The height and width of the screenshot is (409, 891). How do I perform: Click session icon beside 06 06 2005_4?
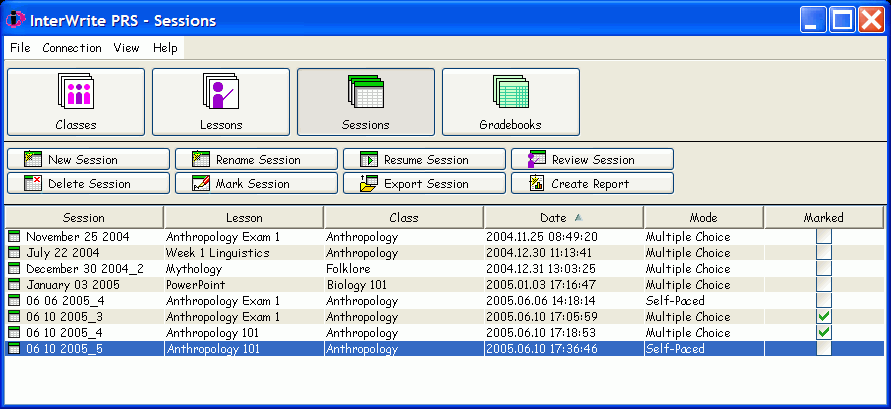[x=14, y=301]
